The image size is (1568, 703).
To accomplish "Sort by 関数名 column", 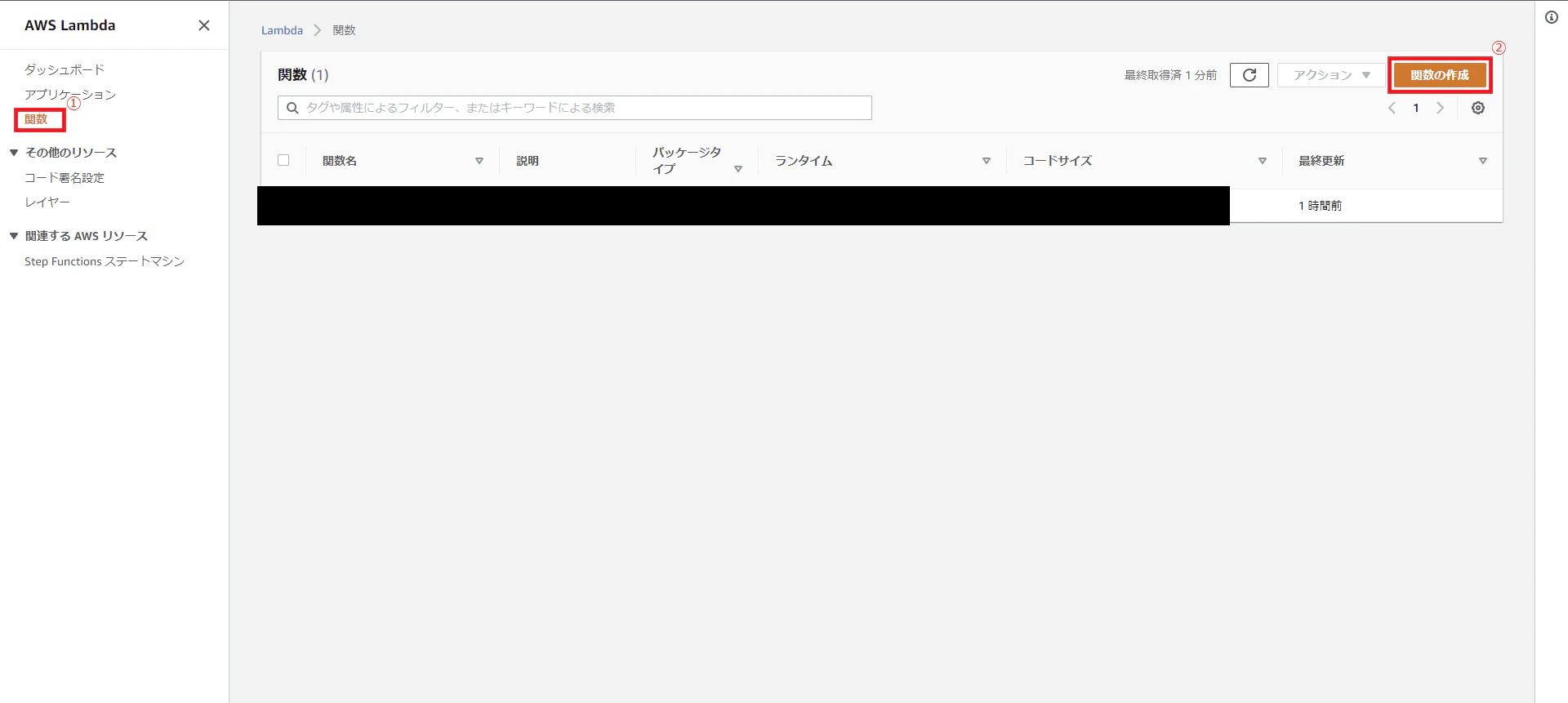I will pyautogui.click(x=479, y=161).
